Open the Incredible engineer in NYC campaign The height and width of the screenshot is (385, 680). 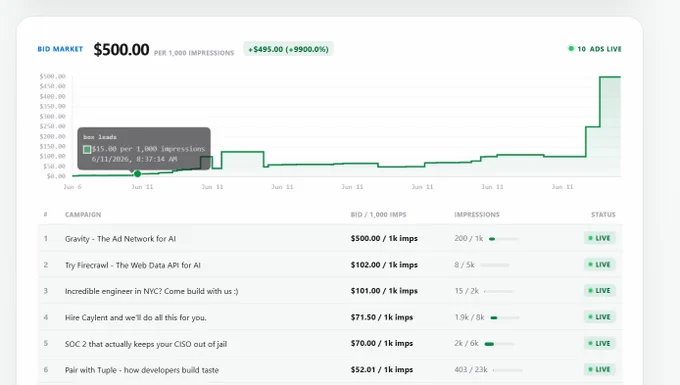pyautogui.click(x=151, y=291)
